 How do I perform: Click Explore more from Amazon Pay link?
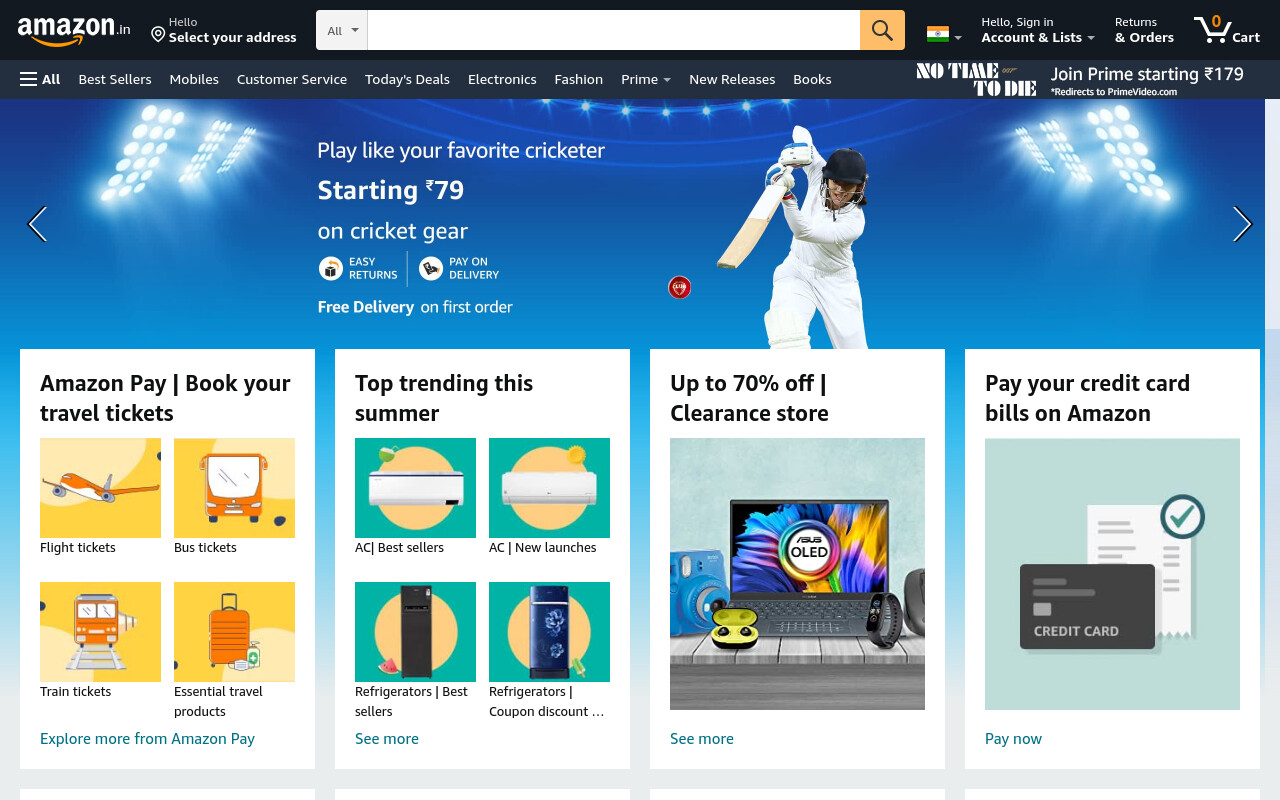[x=147, y=739]
